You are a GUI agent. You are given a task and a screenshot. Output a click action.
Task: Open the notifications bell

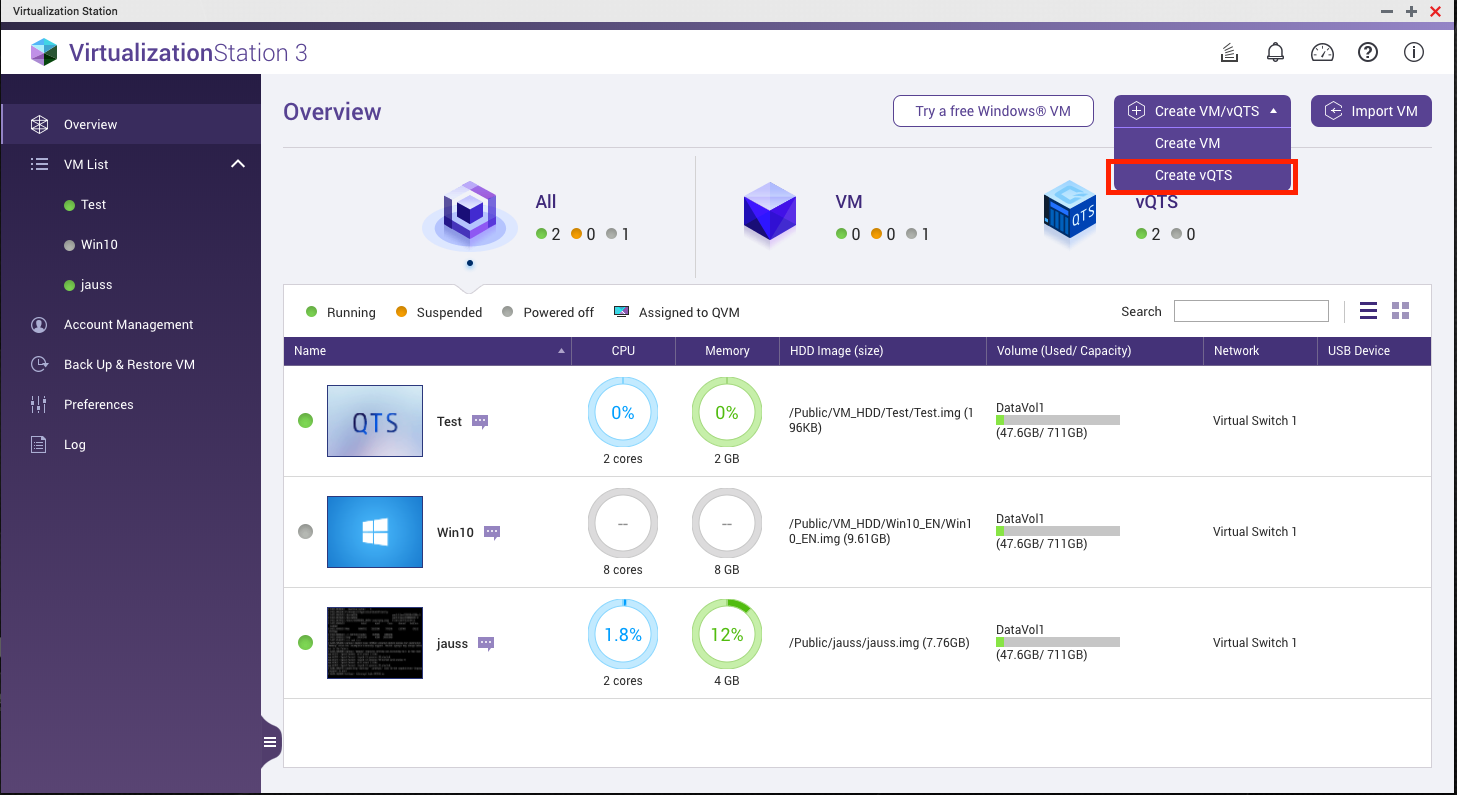point(1276,53)
